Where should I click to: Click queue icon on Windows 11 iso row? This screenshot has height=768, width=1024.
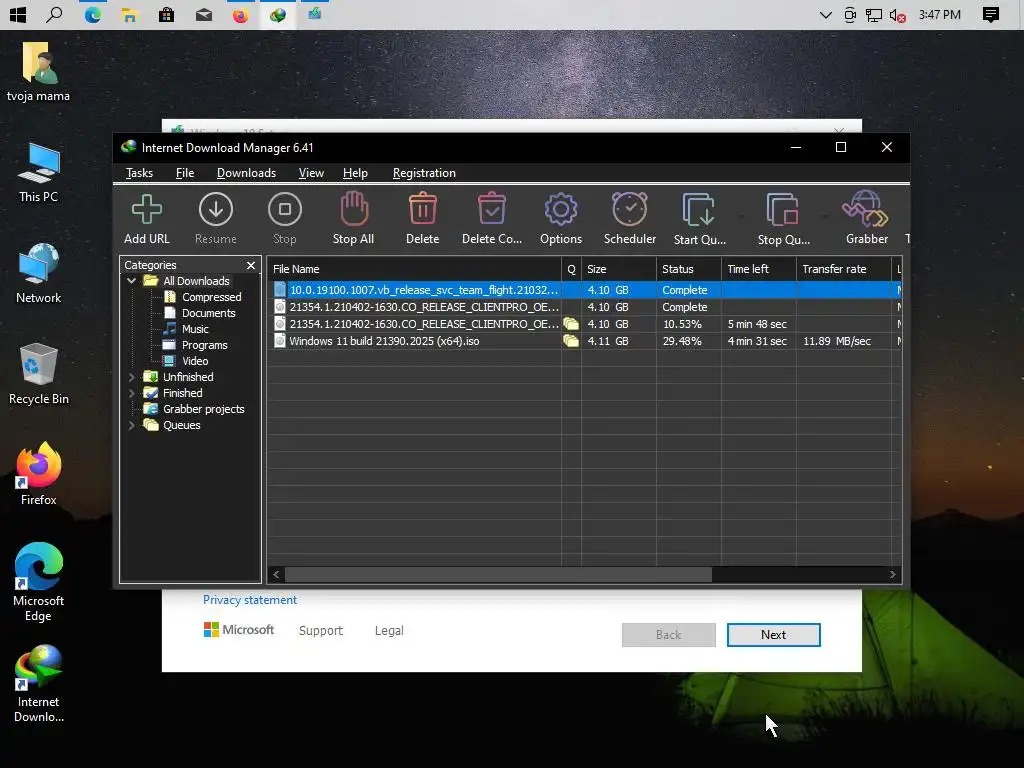click(x=571, y=341)
